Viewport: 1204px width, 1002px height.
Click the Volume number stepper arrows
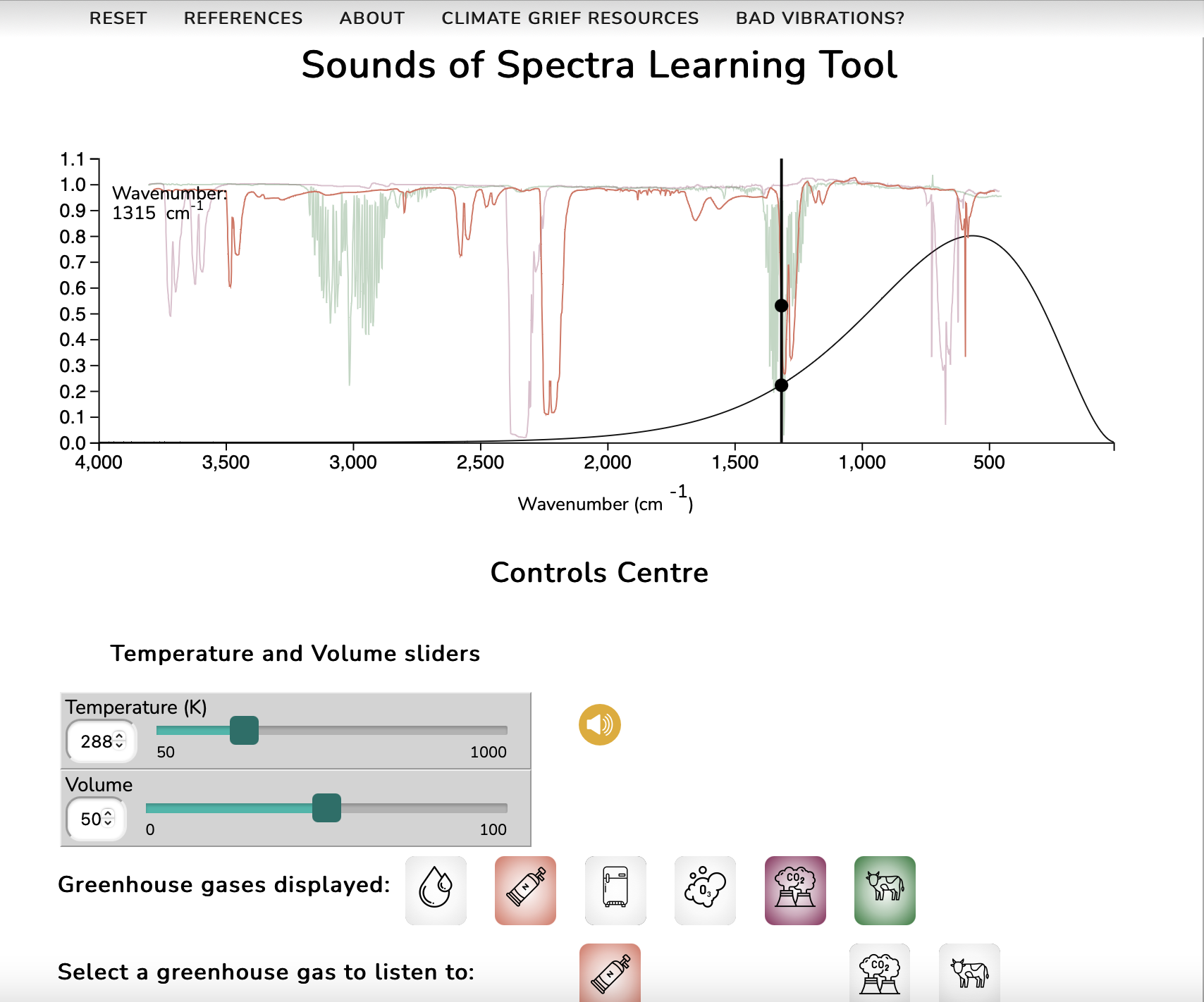(109, 818)
